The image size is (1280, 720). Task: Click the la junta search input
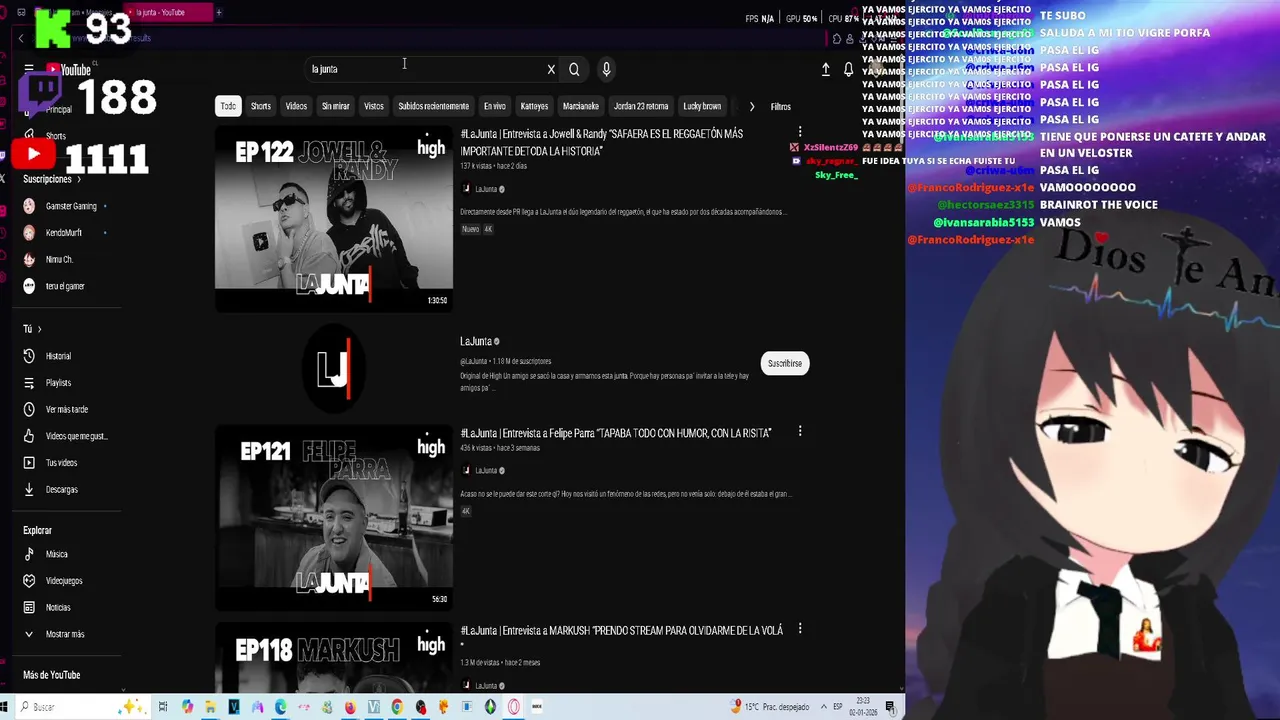425,69
